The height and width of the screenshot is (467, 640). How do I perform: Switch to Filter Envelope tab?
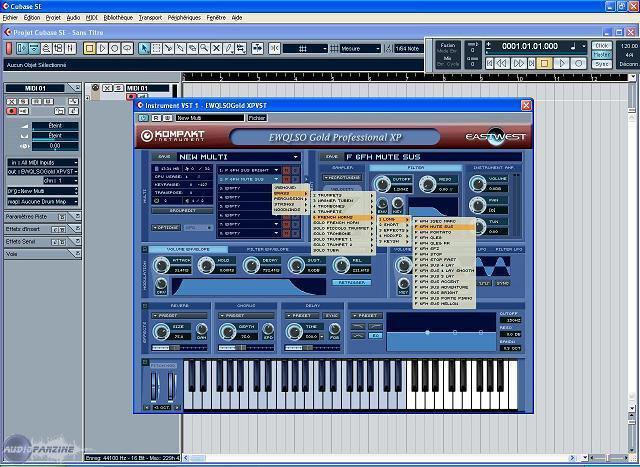[x=267, y=249]
